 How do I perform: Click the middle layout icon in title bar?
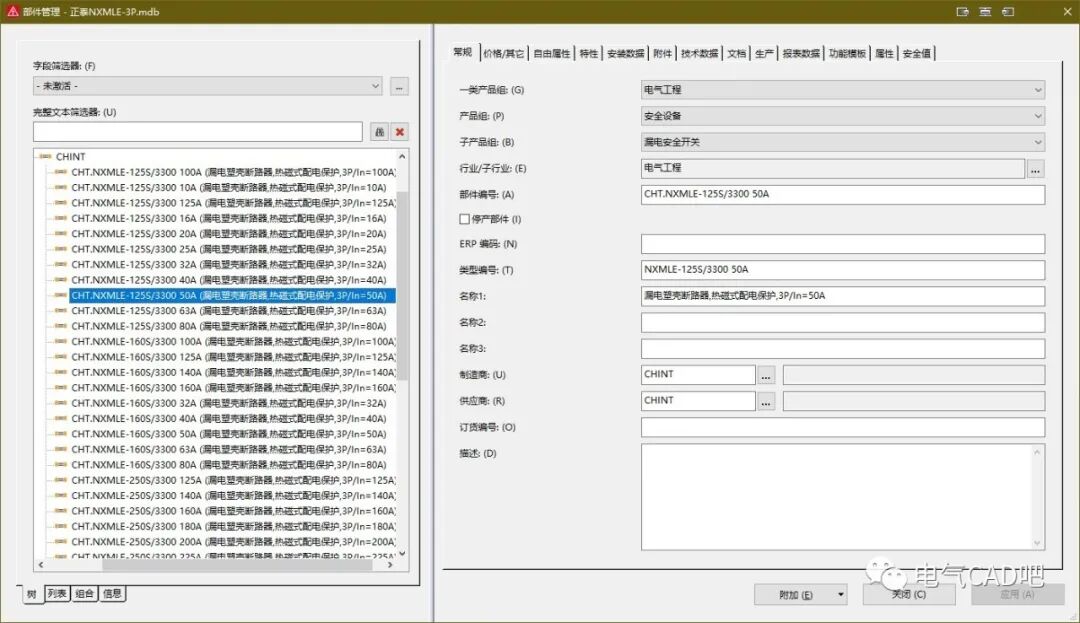click(x=985, y=11)
